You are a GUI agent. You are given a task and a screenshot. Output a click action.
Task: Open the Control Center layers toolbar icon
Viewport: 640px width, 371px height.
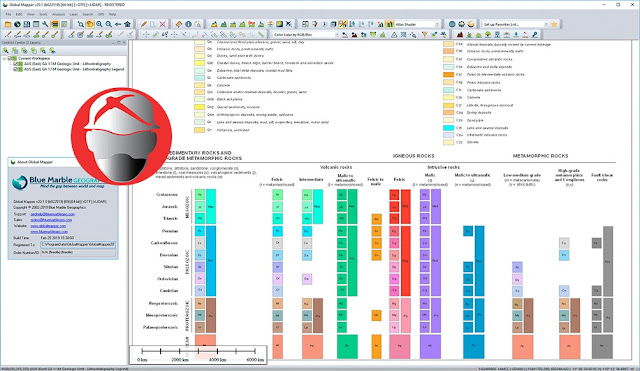(55, 24)
